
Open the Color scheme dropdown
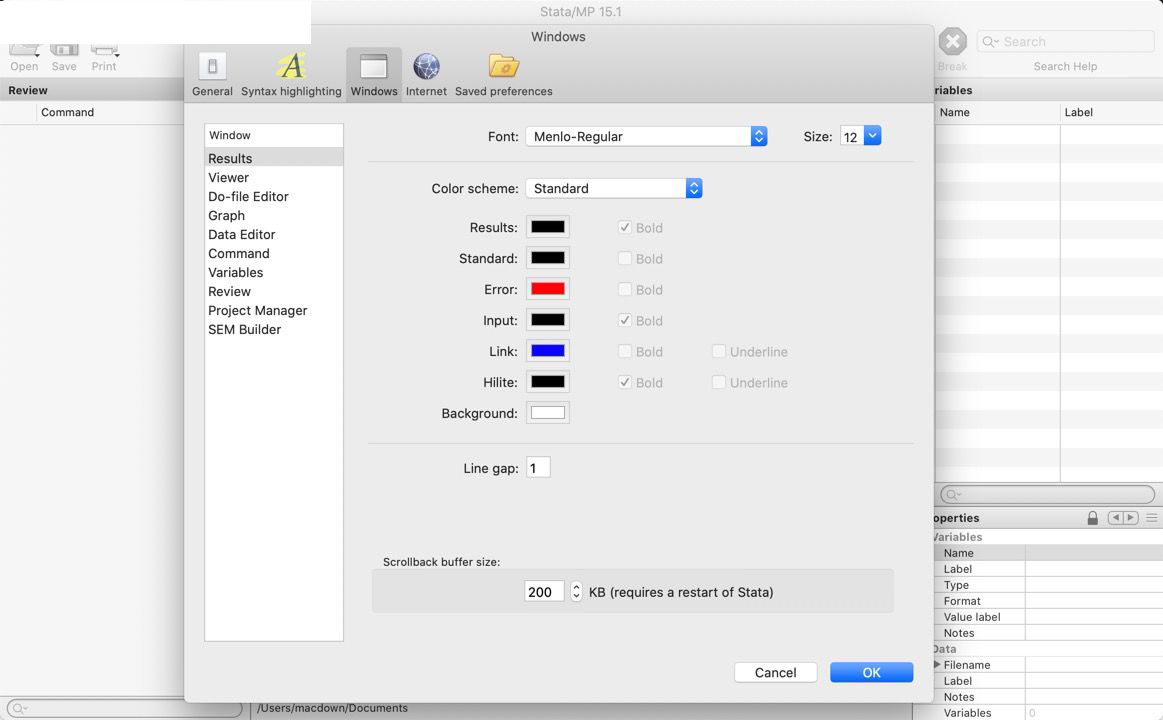[613, 188]
